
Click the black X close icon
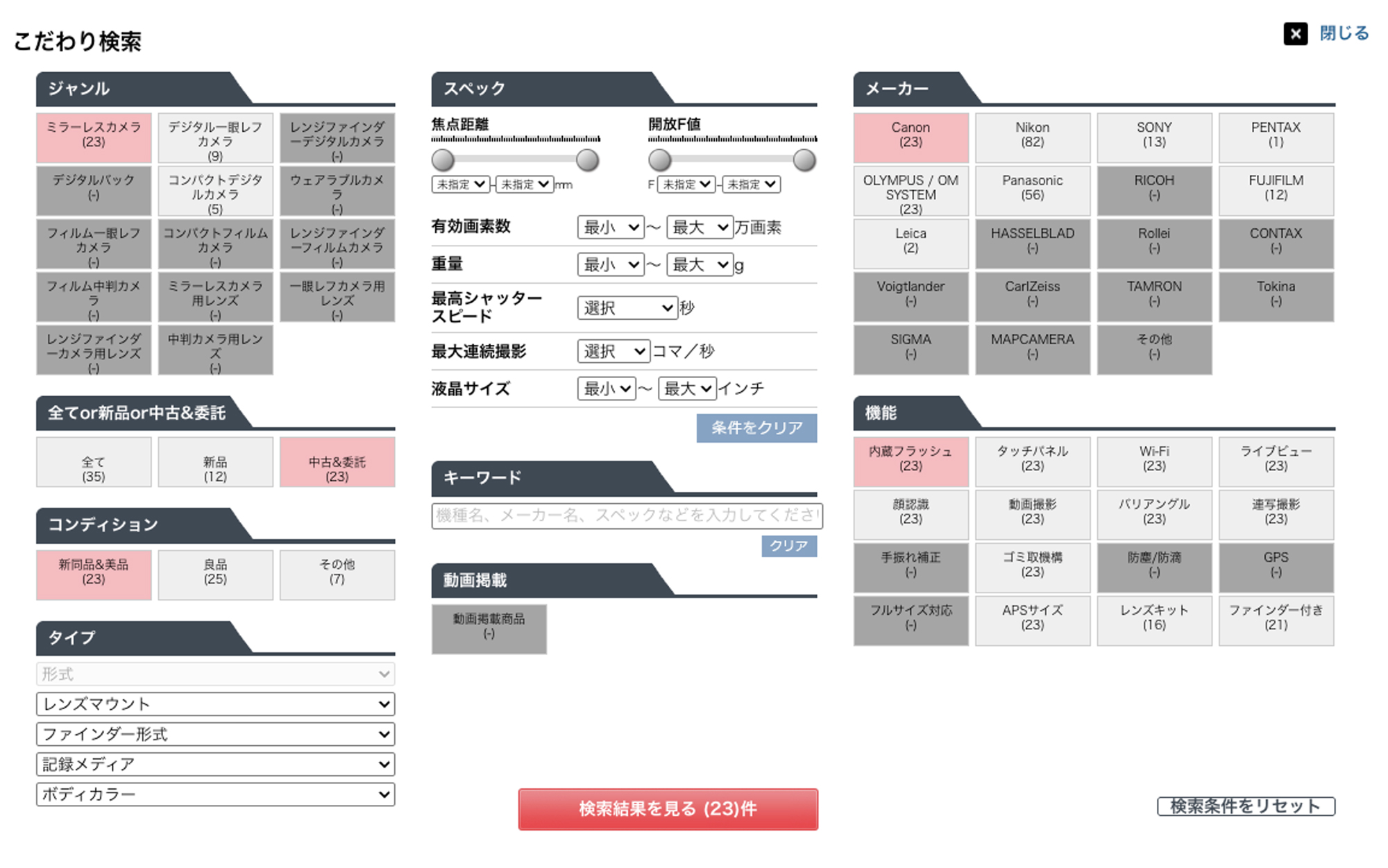pyautogui.click(x=1295, y=34)
